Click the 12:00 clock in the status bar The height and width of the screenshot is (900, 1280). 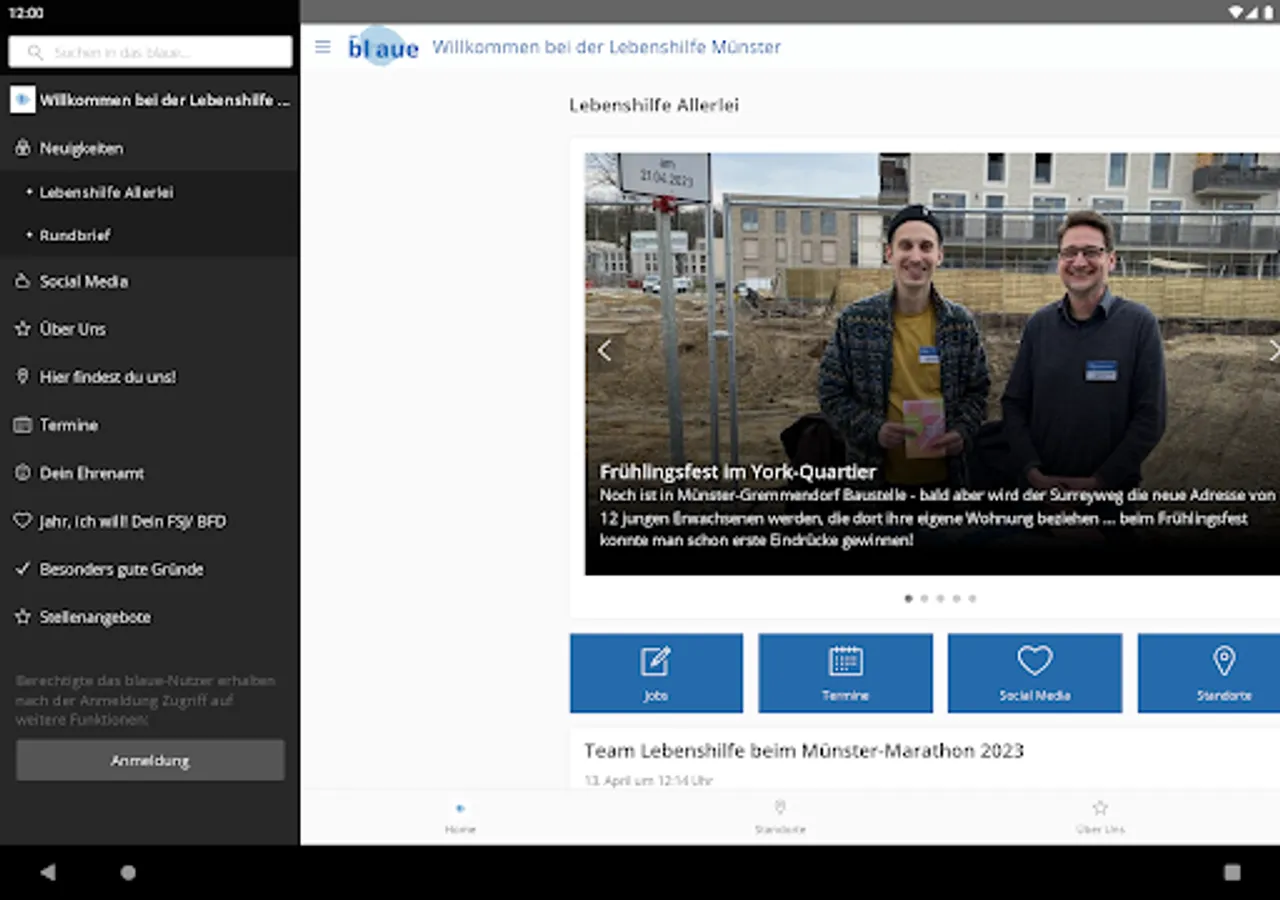coord(26,13)
